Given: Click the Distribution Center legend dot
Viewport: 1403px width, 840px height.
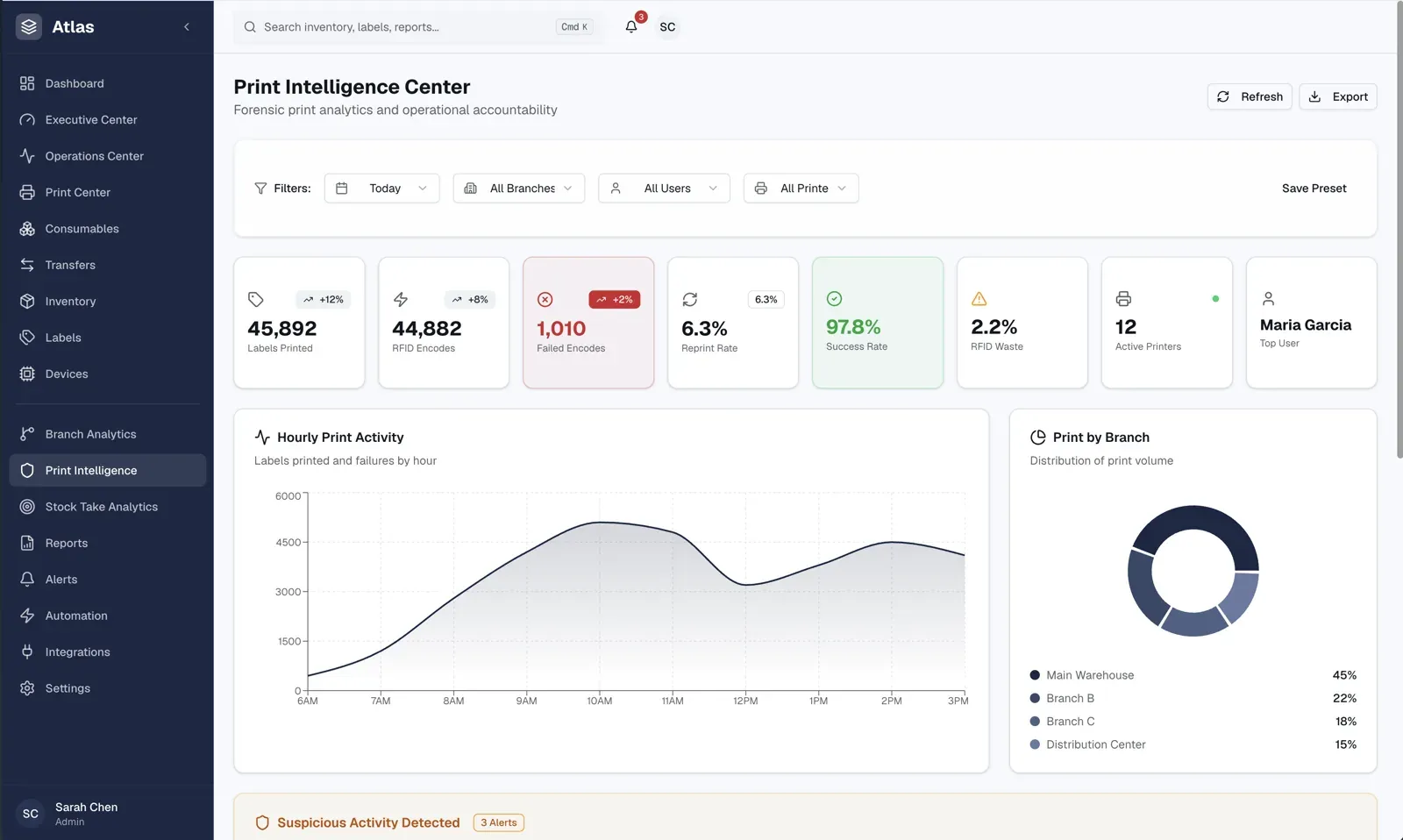Looking at the screenshot, I should pyautogui.click(x=1035, y=744).
